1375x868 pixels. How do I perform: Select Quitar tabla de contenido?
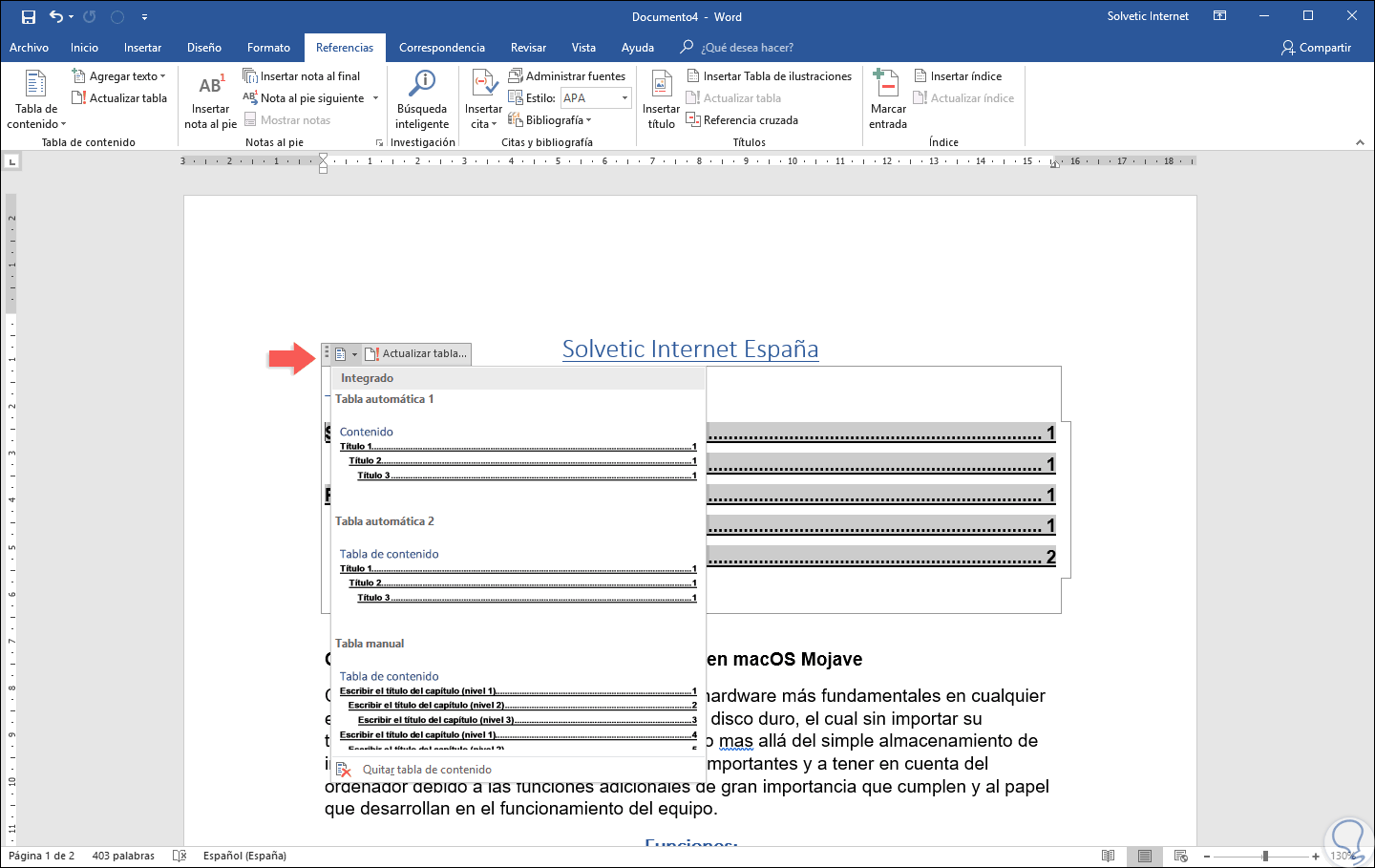tap(518, 770)
